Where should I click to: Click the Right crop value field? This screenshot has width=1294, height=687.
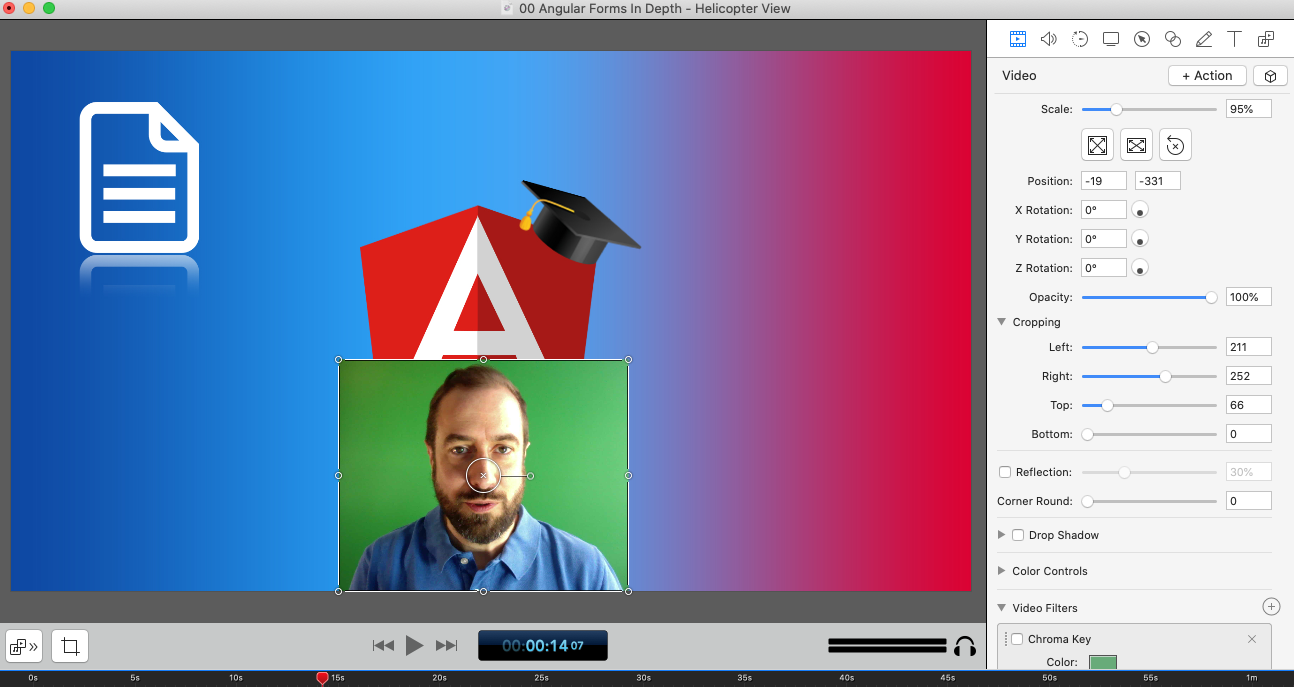(1249, 376)
